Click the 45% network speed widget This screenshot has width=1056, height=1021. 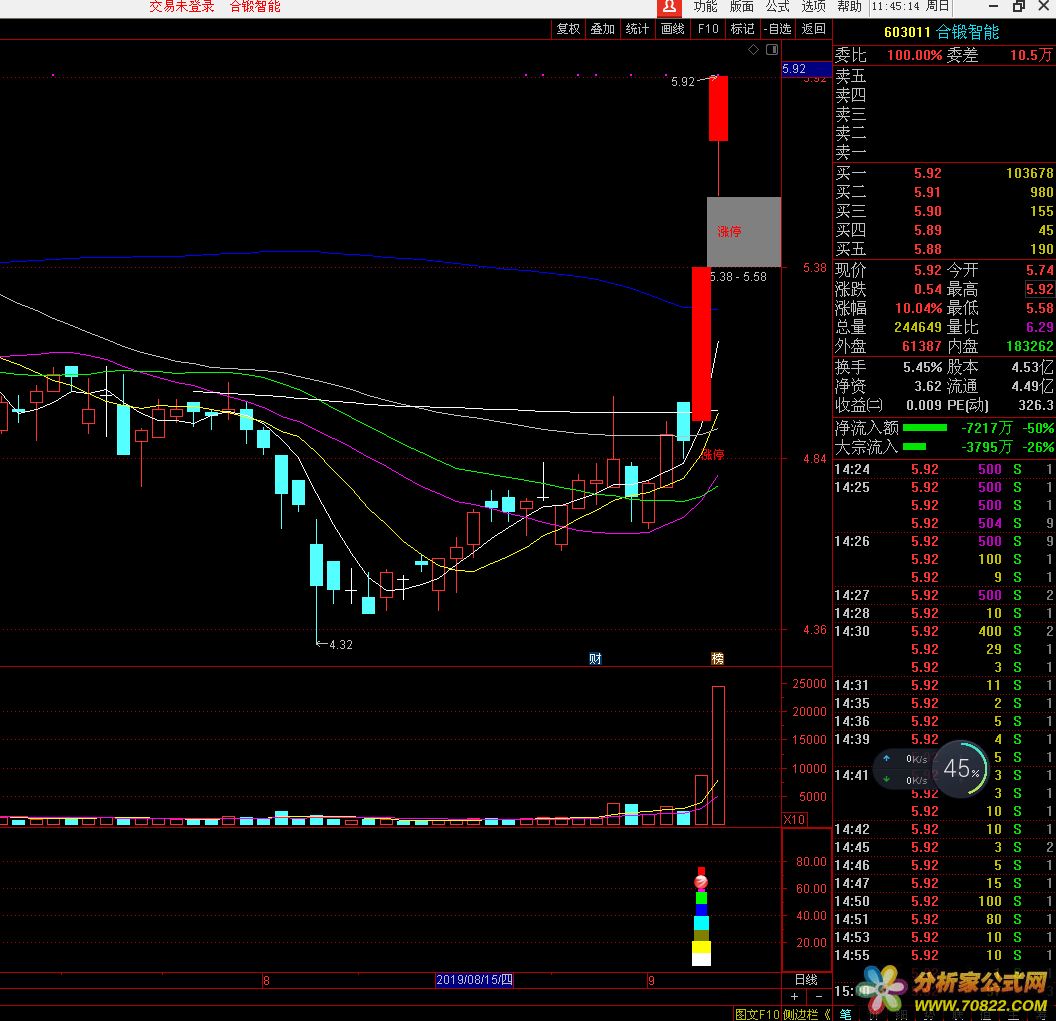(x=961, y=768)
